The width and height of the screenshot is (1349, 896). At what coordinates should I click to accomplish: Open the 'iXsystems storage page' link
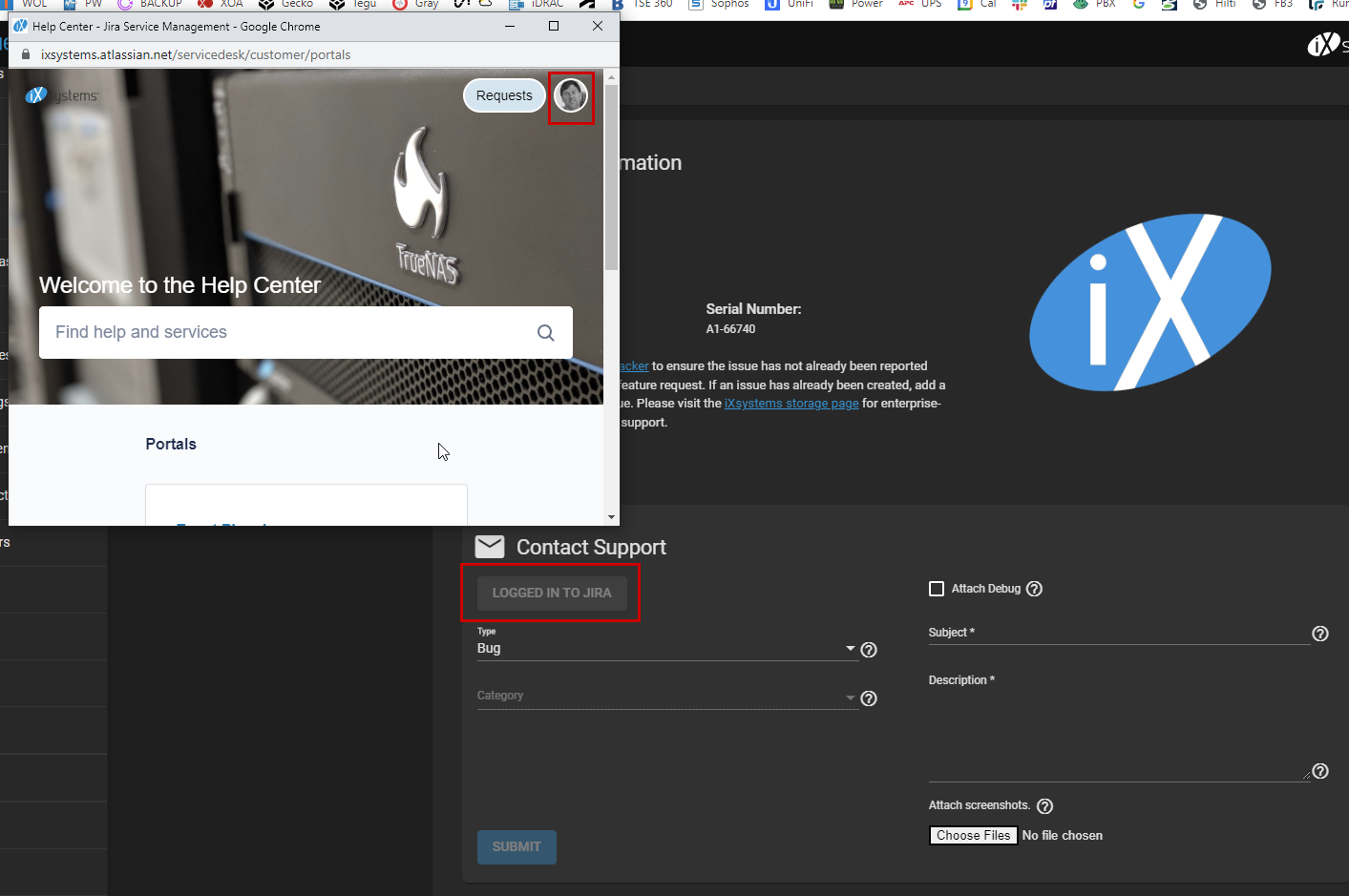[x=791, y=404]
